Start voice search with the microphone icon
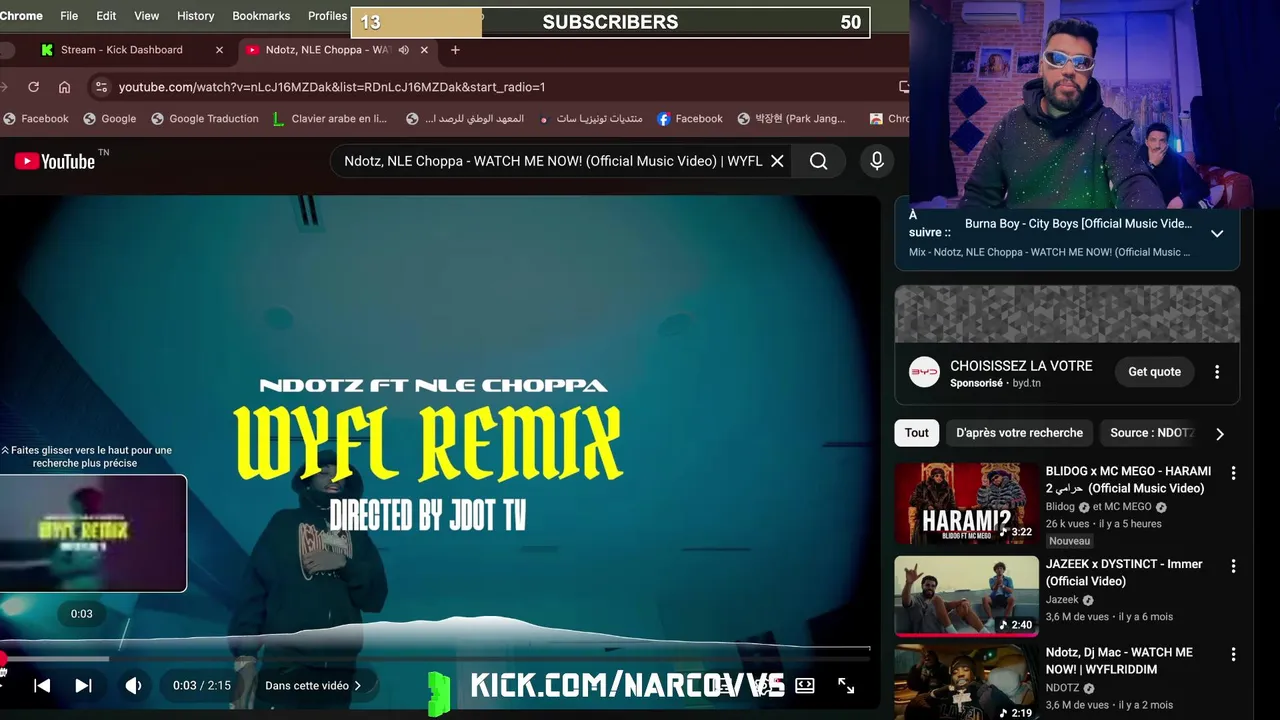The image size is (1280, 720). click(x=877, y=161)
